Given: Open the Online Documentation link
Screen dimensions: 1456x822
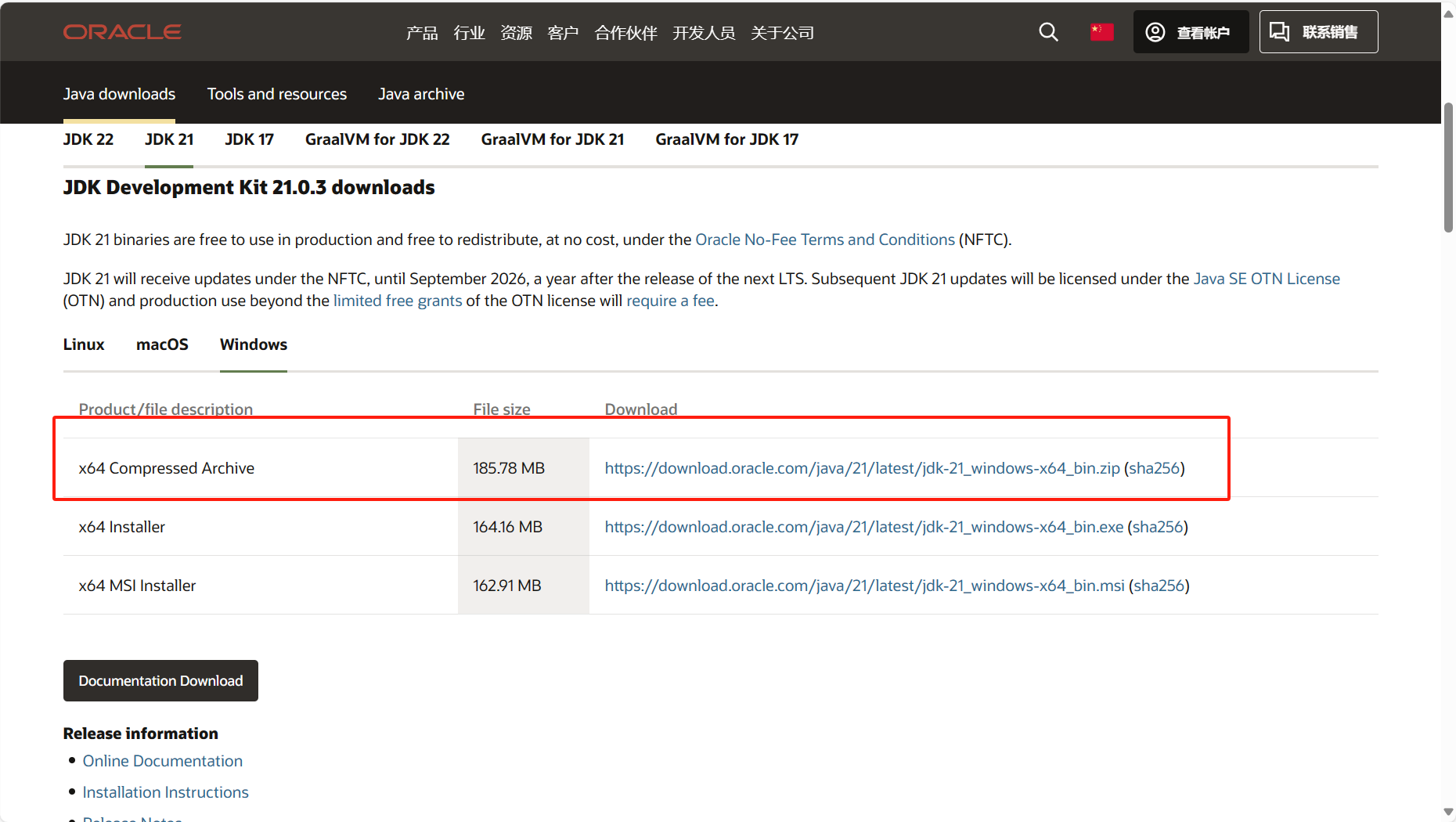Looking at the screenshot, I should coord(163,761).
